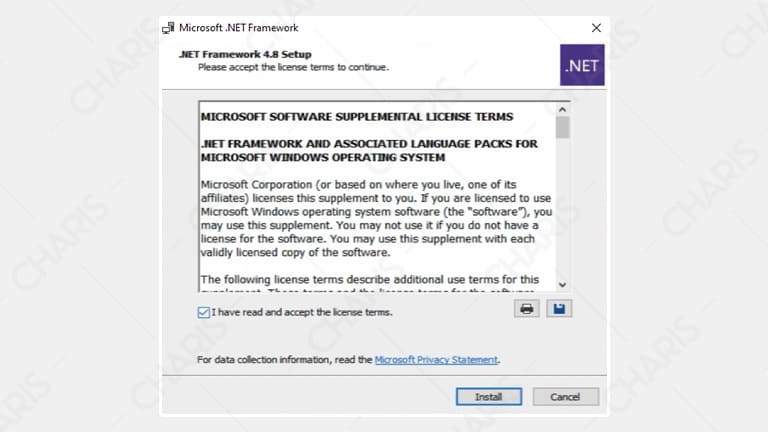
Task: Click the purple .NET logo
Action: tap(582, 65)
